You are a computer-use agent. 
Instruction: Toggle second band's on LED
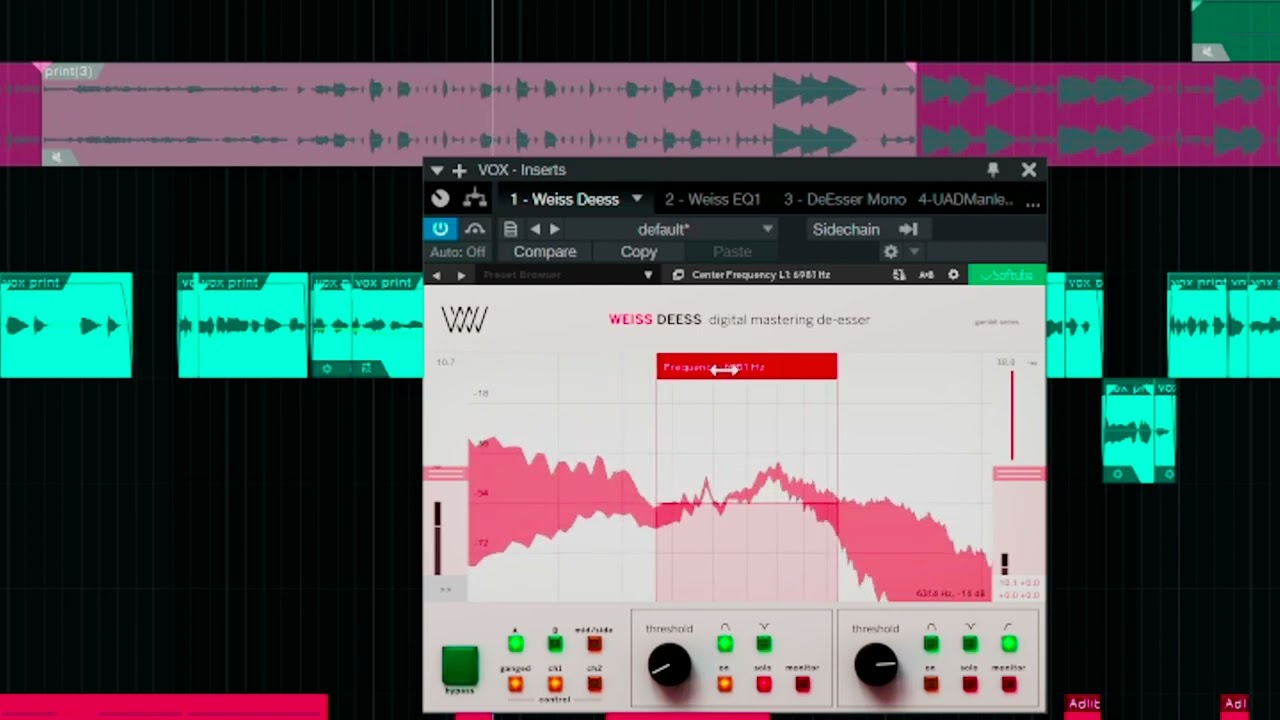point(931,684)
